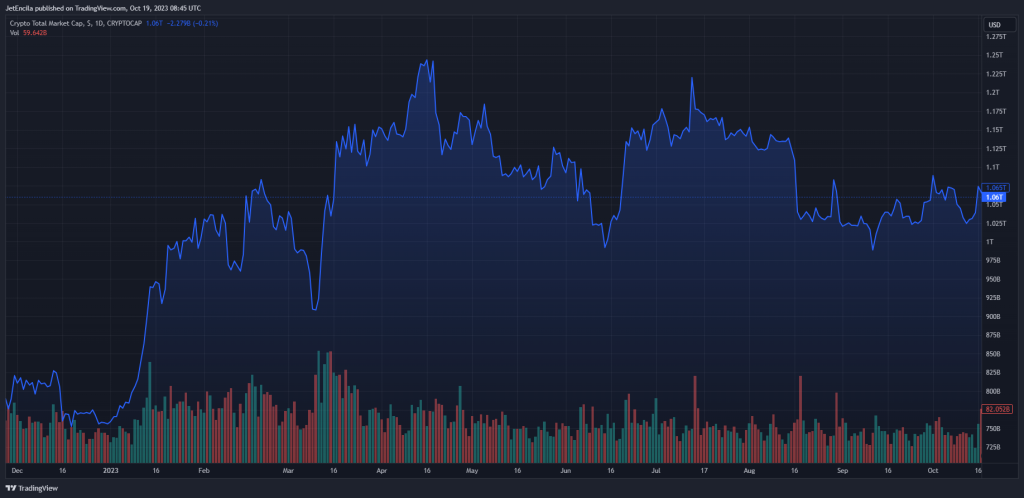Click the red 82.052B volume label
The height and width of the screenshot is (498, 1024).
(998, 409)
